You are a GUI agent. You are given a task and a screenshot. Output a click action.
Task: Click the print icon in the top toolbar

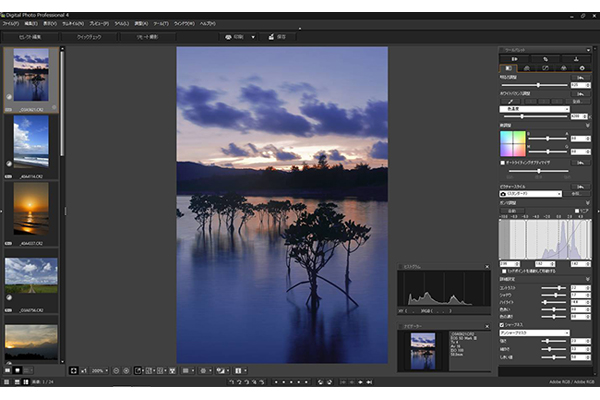[x=228, y=37]
